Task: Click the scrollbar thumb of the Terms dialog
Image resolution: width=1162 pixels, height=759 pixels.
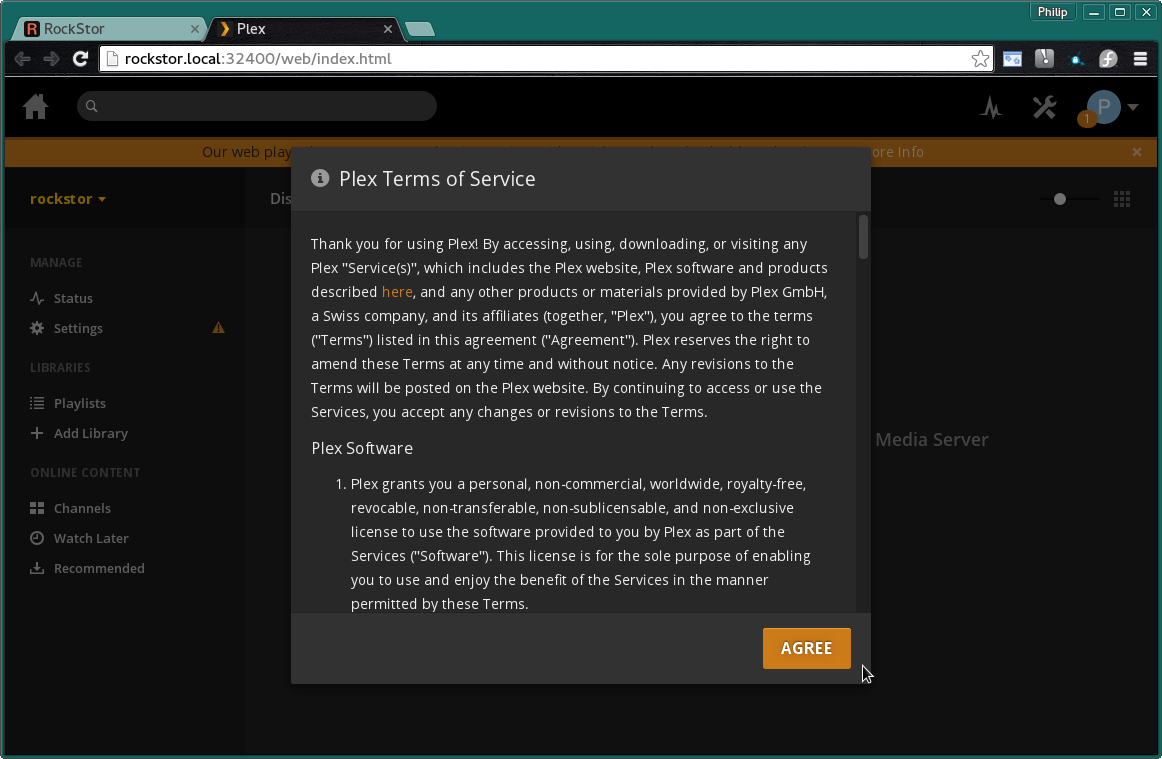Action: pos(863,237)
